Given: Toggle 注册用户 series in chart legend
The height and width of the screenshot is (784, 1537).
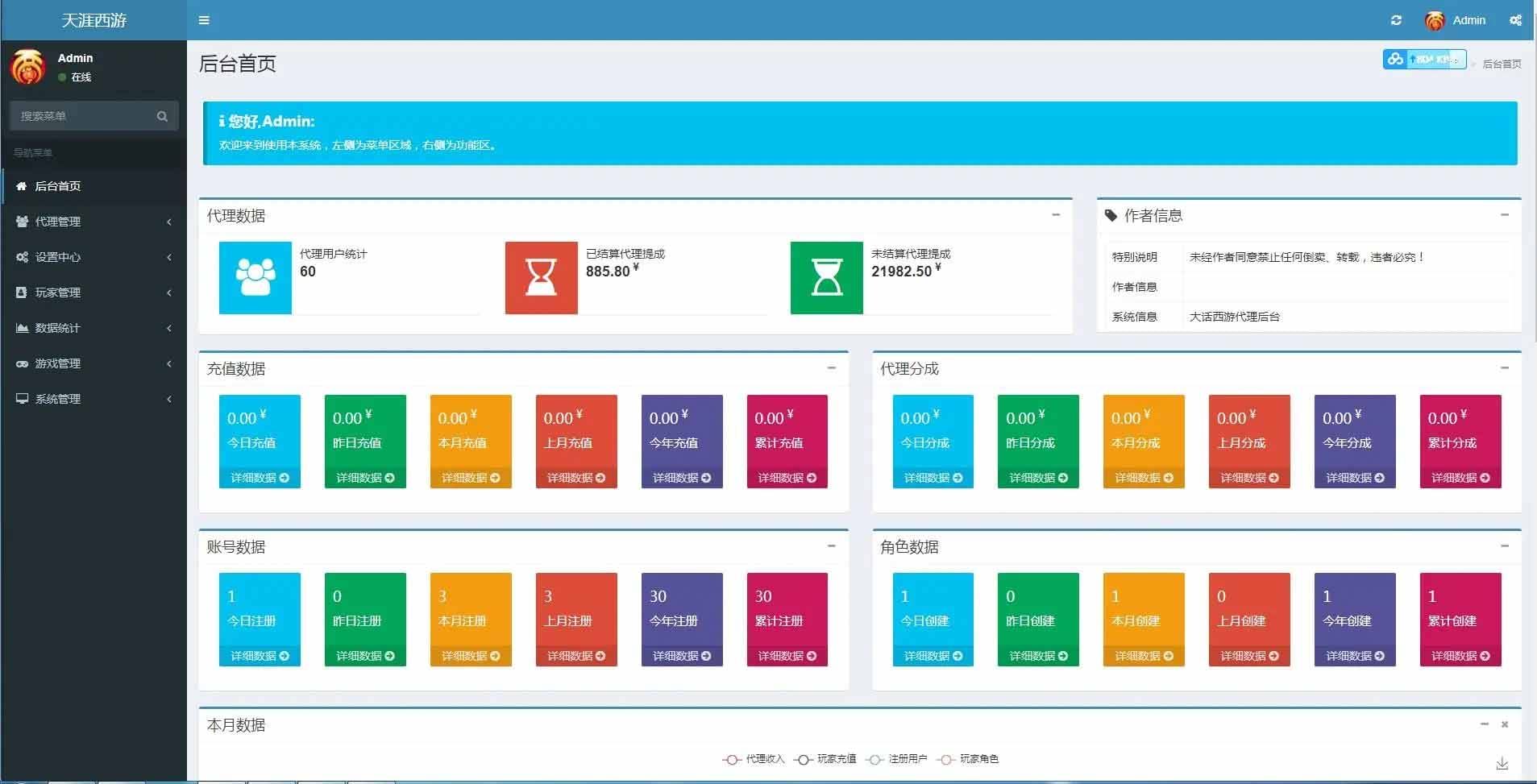Looking at the screenshot, I should tap(897, 759).
